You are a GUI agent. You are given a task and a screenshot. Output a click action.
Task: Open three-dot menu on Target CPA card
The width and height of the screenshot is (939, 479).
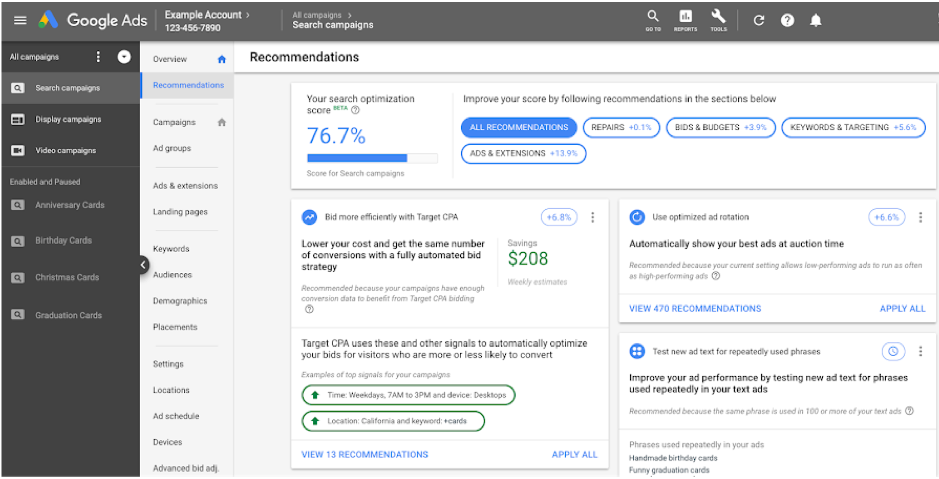coord(593,217)
